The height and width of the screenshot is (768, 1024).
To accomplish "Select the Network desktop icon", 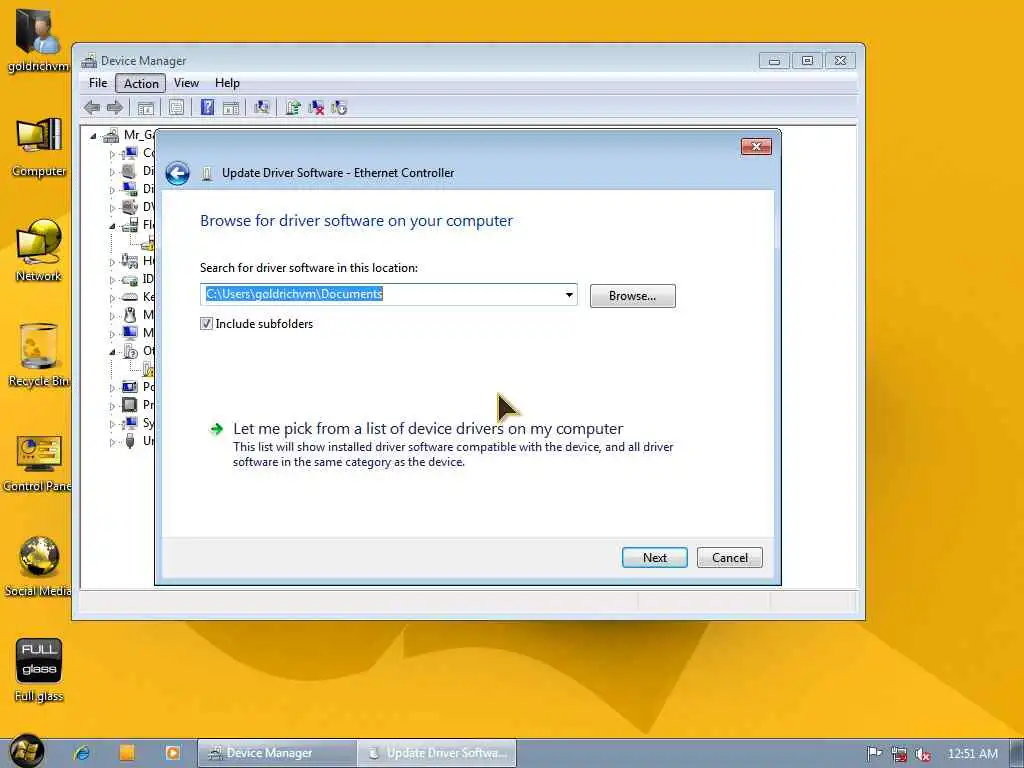I will (39, 251).
